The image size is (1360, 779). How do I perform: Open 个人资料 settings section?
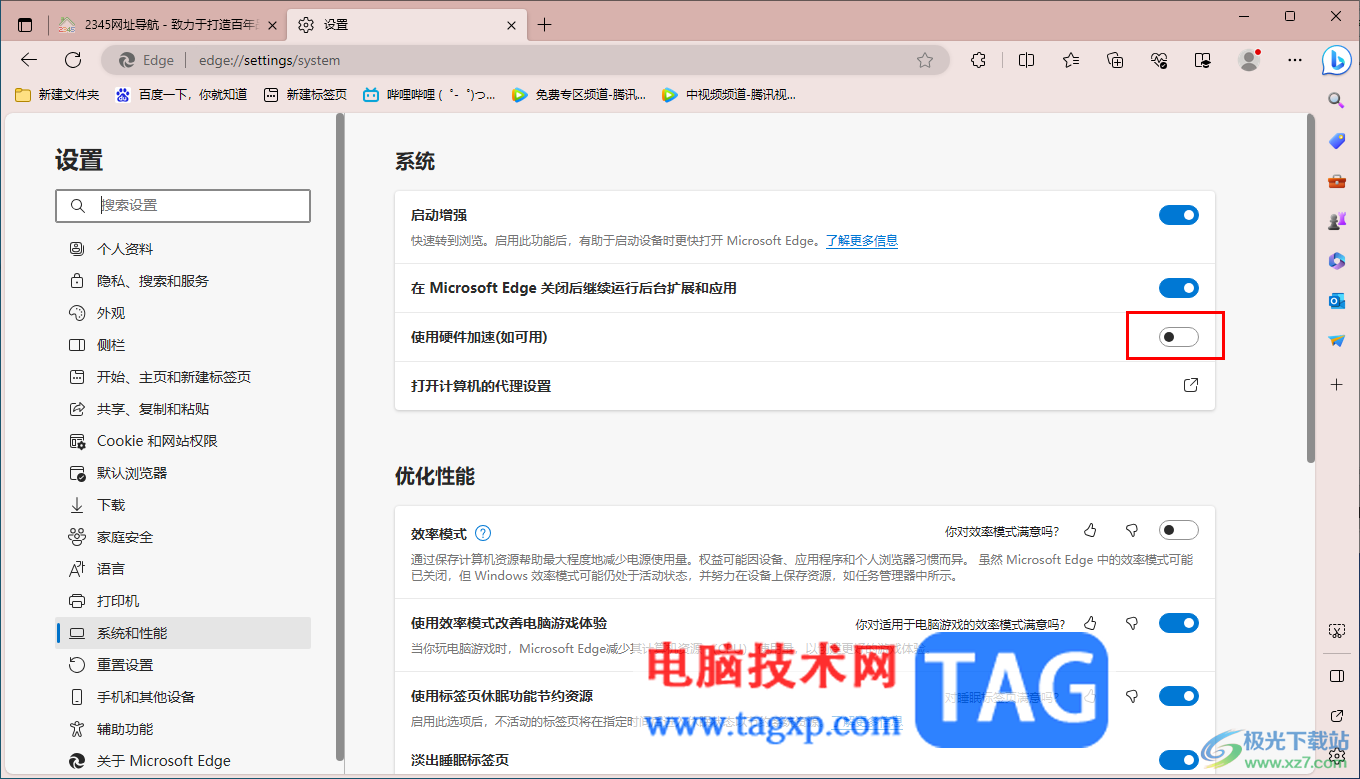pos(183,249)
